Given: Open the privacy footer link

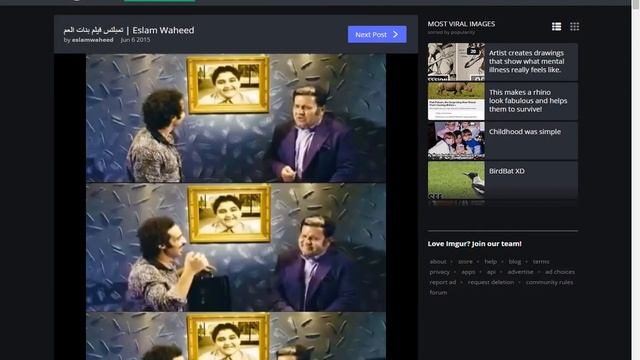Looking at the screenshot, I should click(440, 272).
